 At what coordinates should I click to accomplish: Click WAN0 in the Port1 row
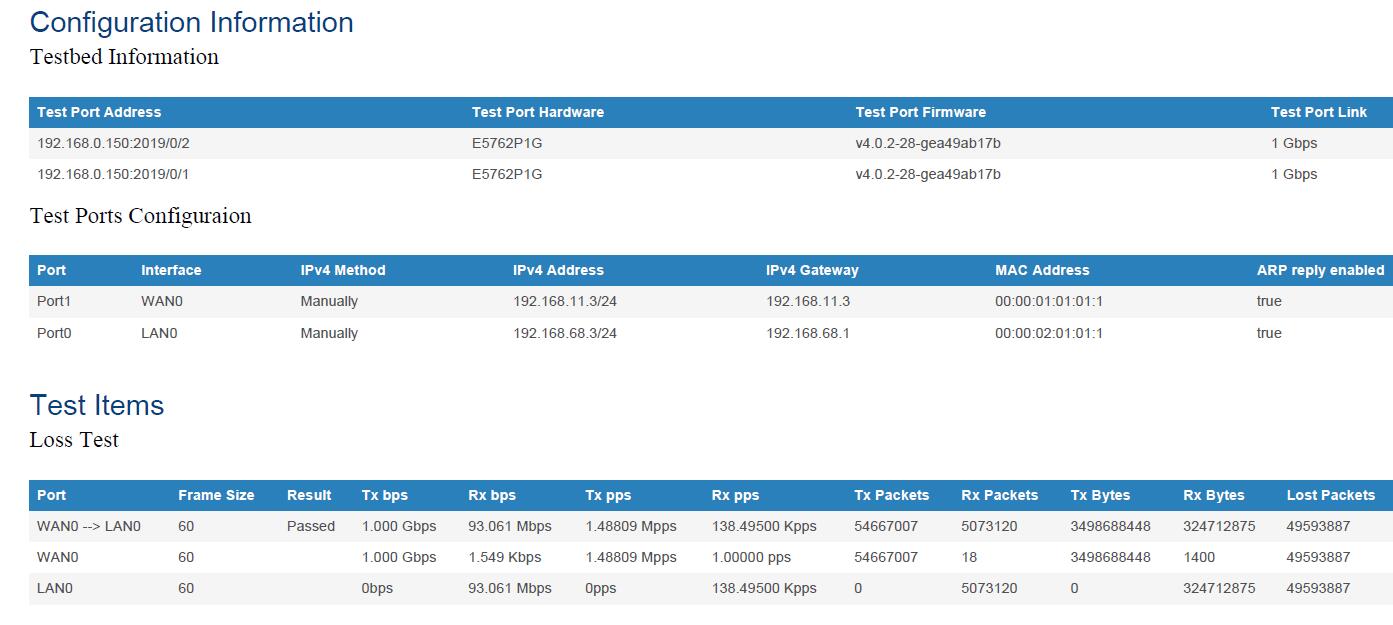tap(160, 301)
